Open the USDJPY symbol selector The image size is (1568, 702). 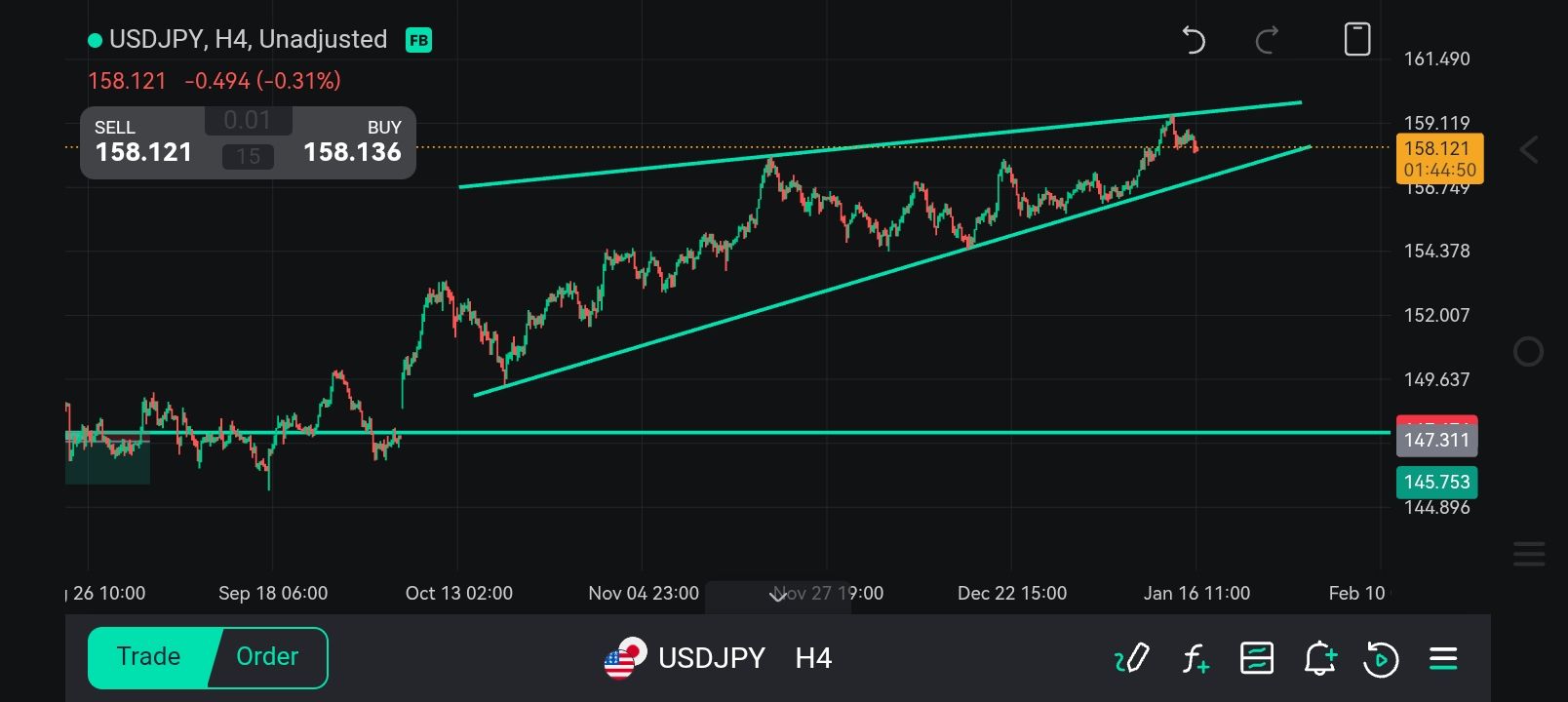(x=711, y=658)
